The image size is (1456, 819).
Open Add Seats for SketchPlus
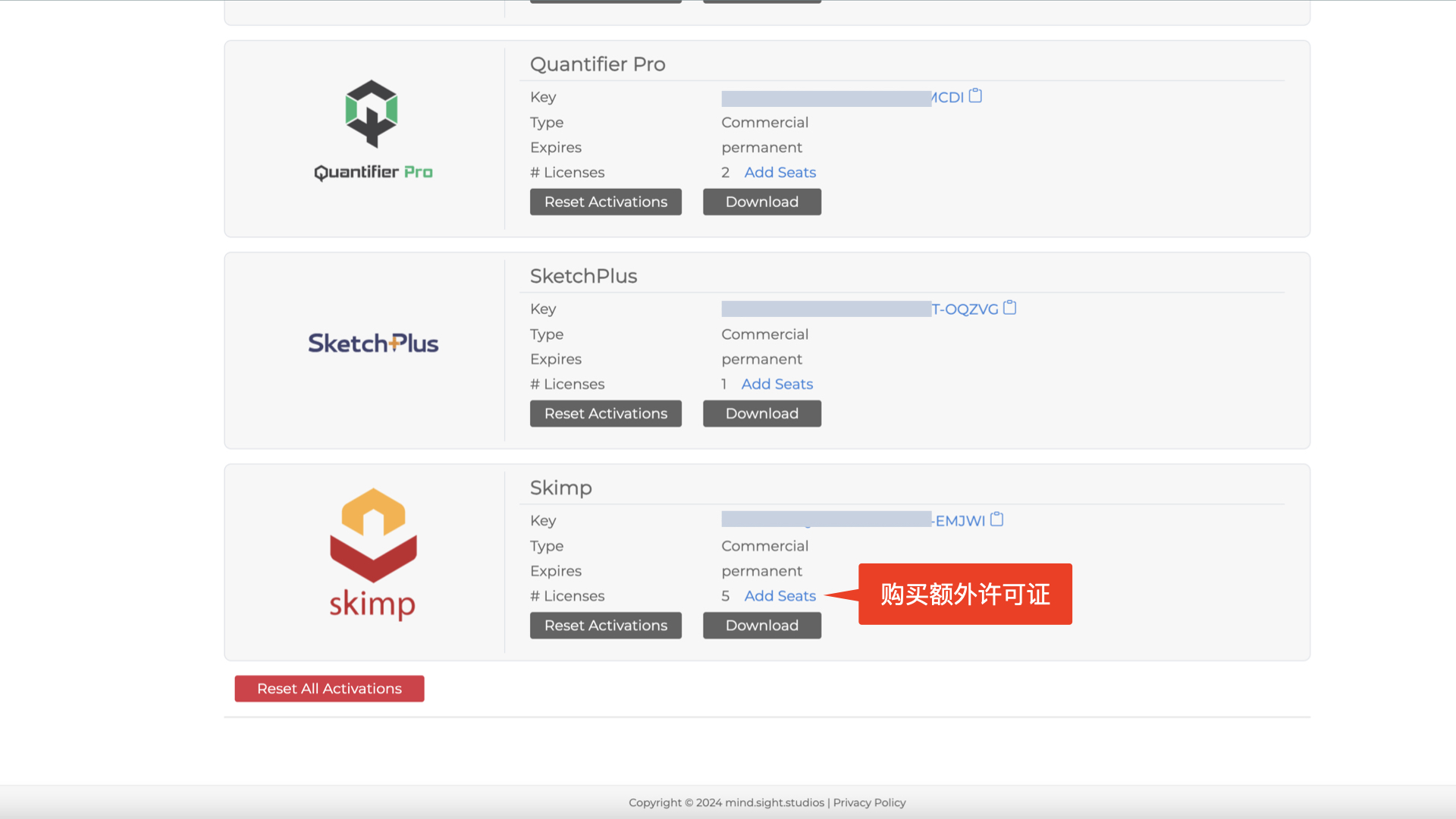click(777, 384)
